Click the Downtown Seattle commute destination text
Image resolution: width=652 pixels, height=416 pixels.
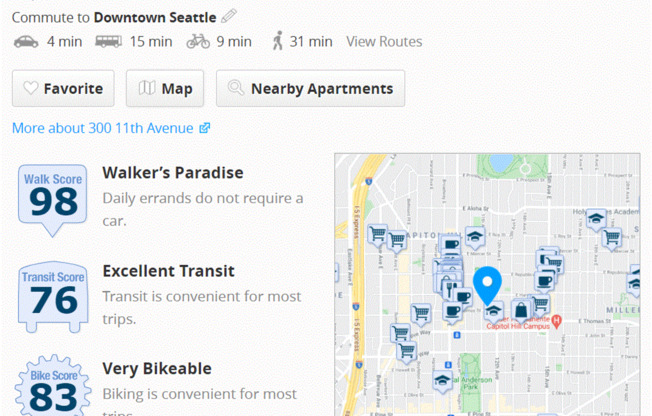(x=155, y=17)
